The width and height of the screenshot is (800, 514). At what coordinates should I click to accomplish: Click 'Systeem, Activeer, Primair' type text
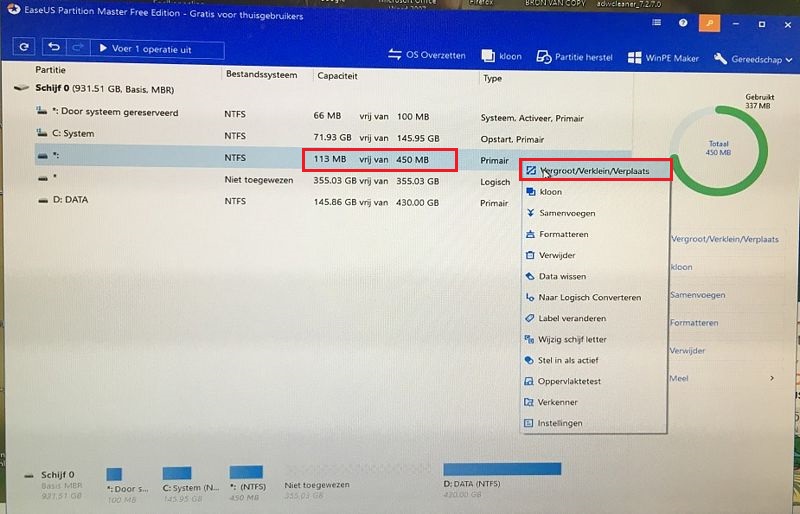point(532,118)
